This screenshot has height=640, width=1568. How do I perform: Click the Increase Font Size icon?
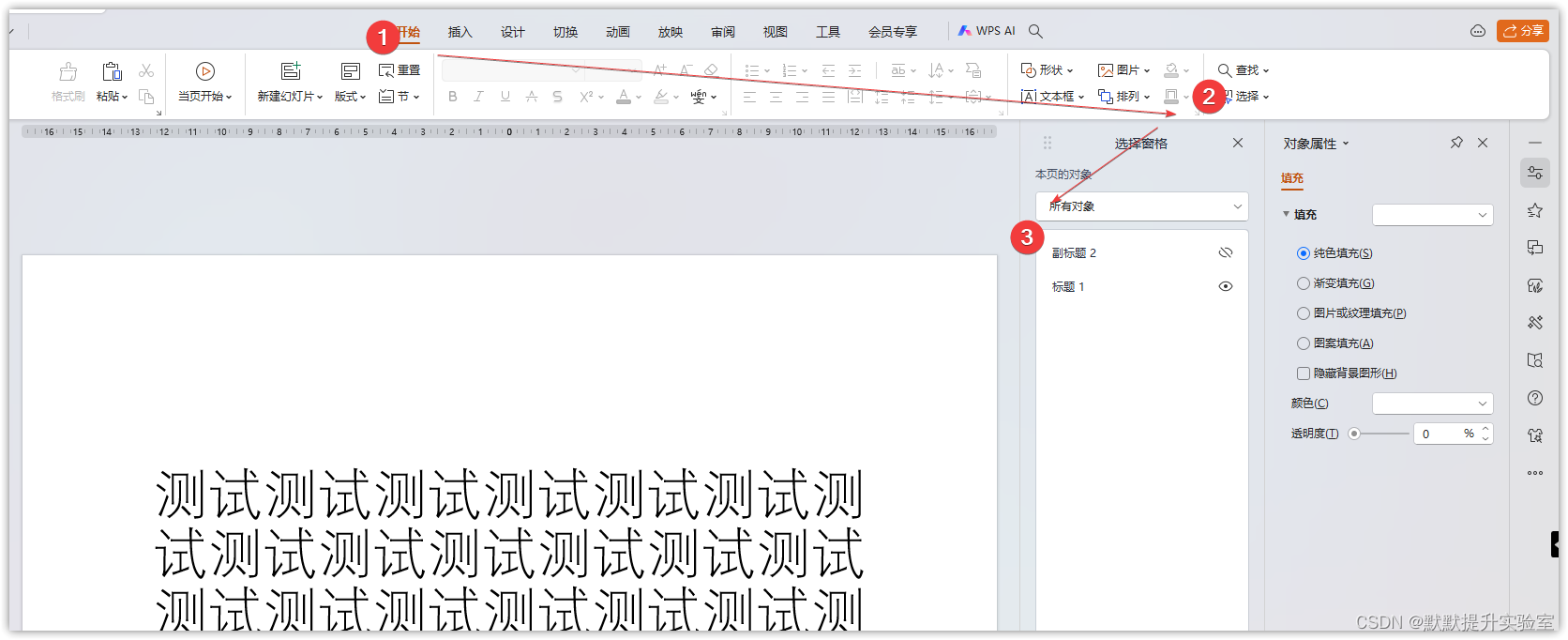pyautogui.click(x=660, y=70)
